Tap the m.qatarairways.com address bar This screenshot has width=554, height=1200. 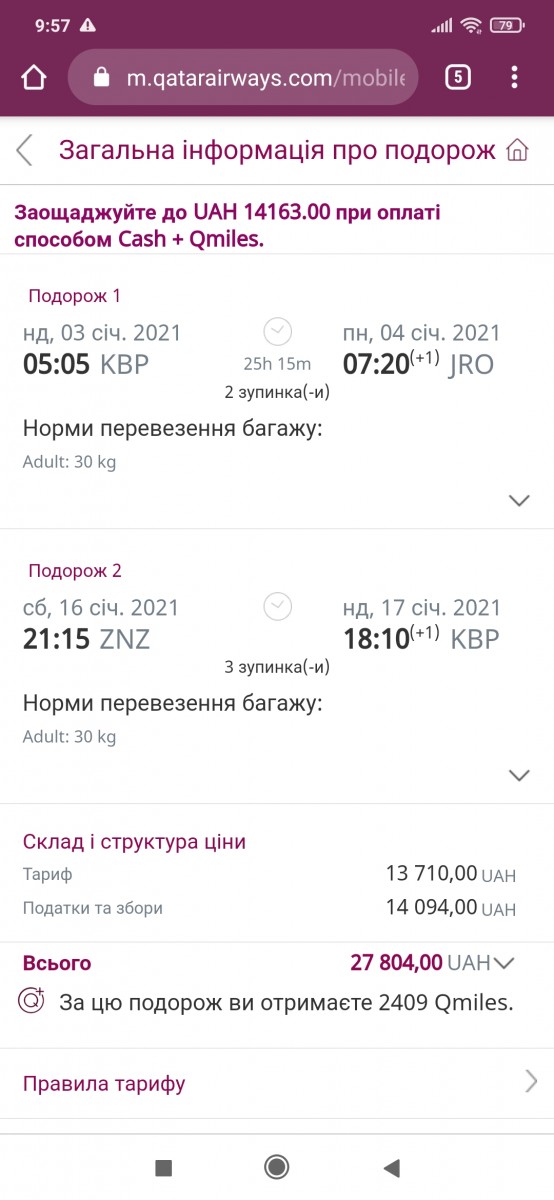pyautogui.click(x=243, y=77)
